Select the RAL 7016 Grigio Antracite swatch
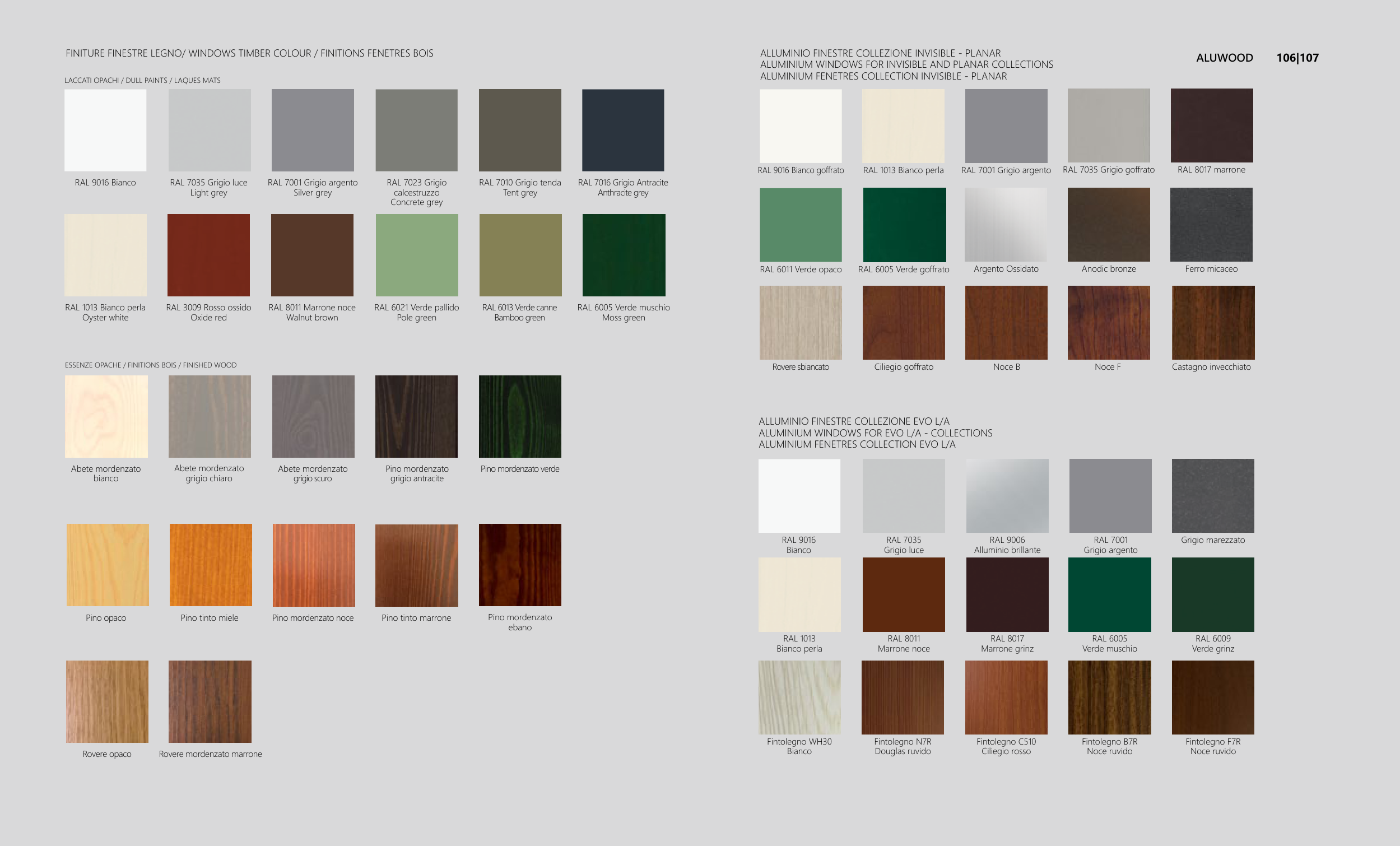Screen dimensions: 1400x846 (x=623, y=130)
